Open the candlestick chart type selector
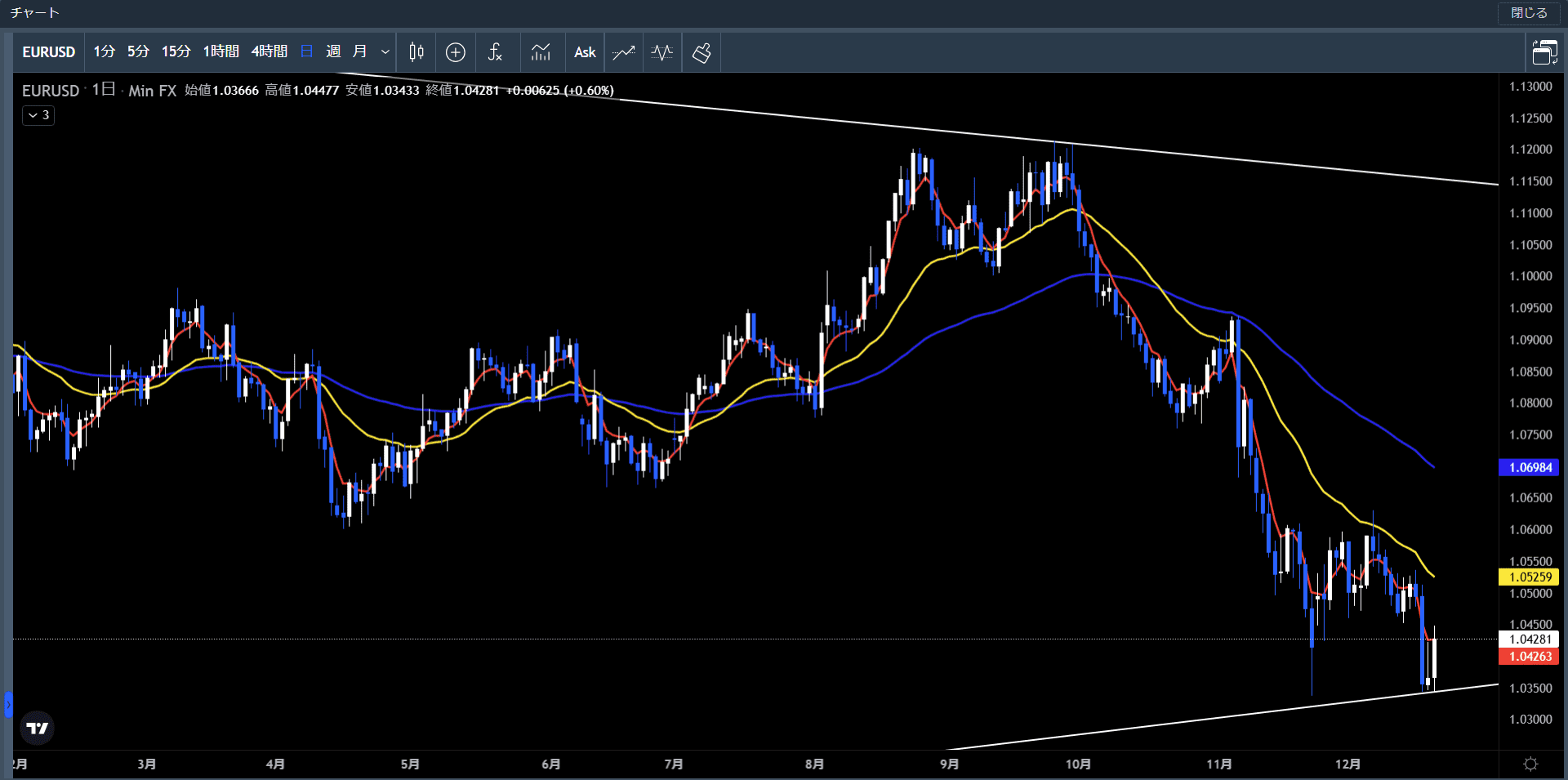The width and height of the screenshot is (1568, 780). click(x=416, y=52)
